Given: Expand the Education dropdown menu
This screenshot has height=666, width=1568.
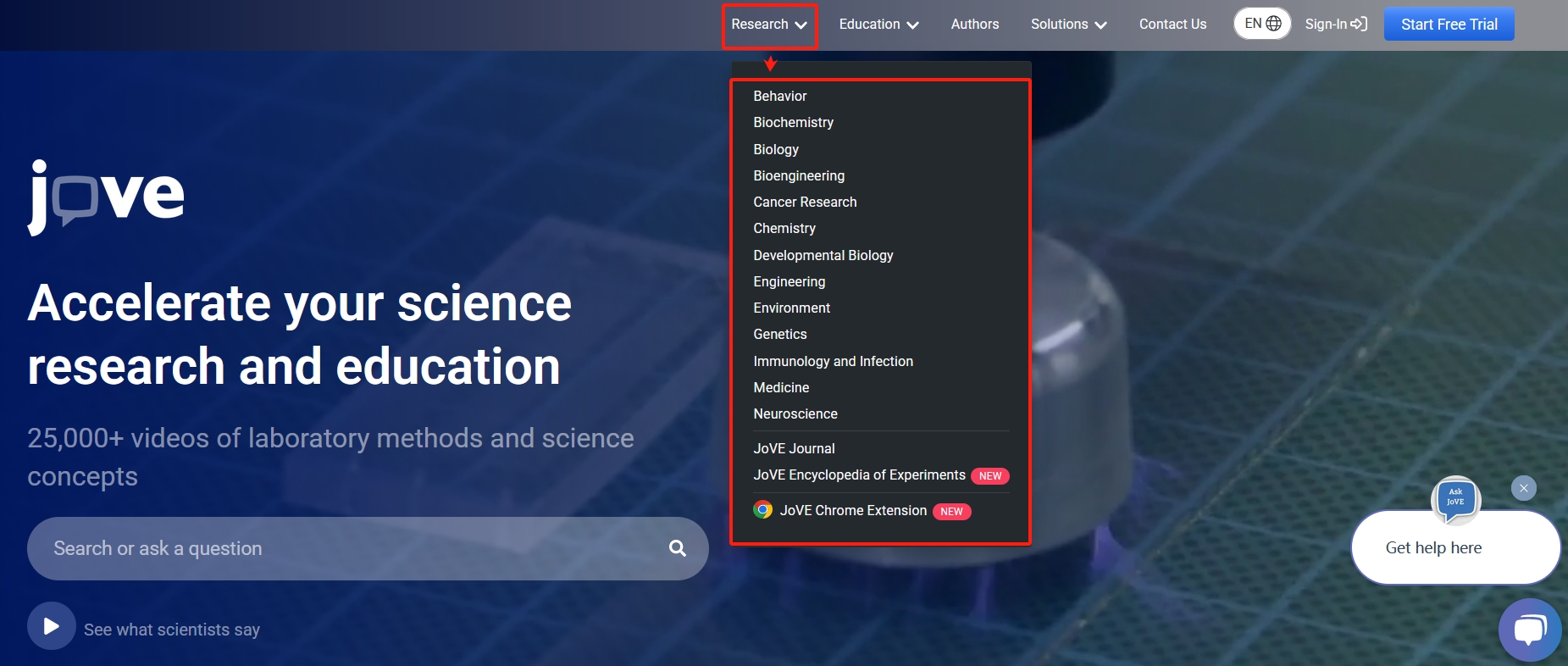Looking at the screenshot, I should 878,25.
